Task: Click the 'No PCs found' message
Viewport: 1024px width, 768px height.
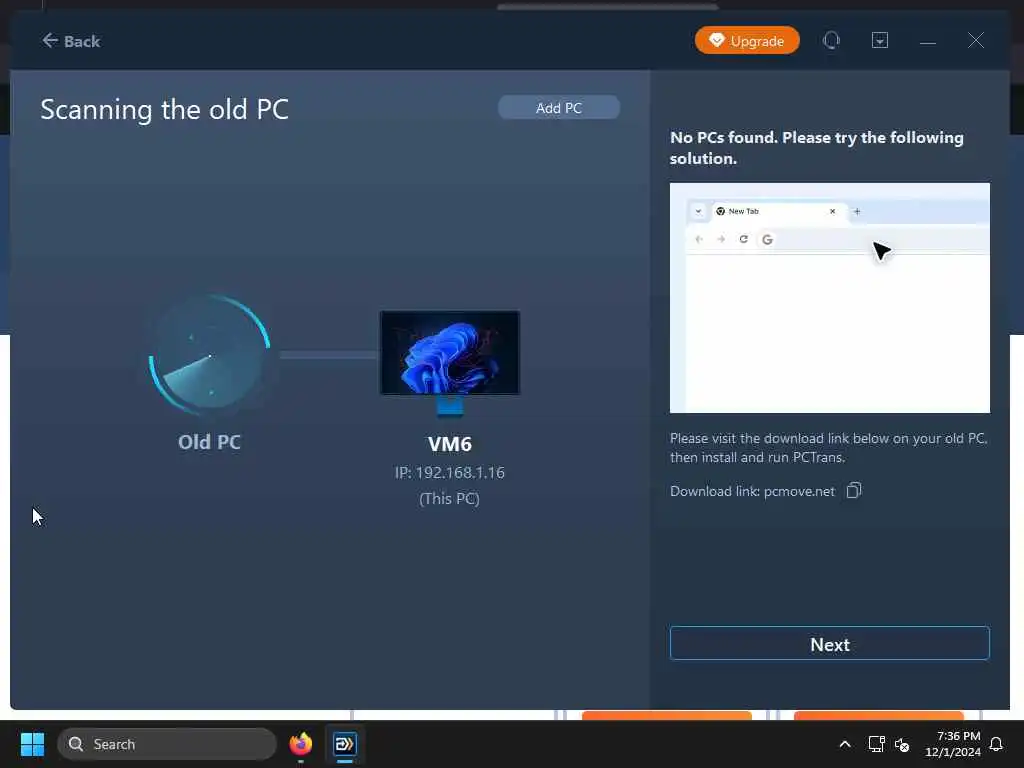Action: coord(816,148)
